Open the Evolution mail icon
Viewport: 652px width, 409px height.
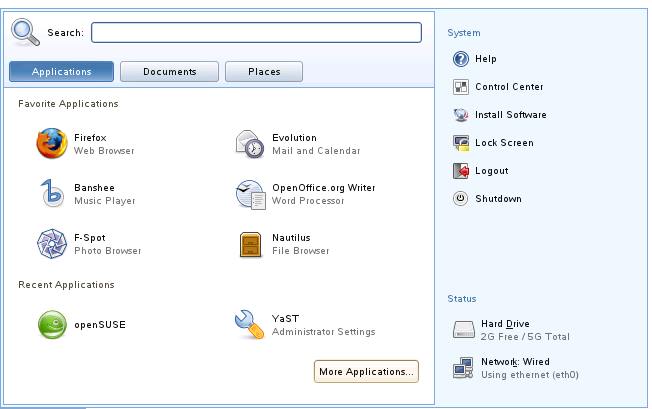pyautogui.click(x=250, y=144)
